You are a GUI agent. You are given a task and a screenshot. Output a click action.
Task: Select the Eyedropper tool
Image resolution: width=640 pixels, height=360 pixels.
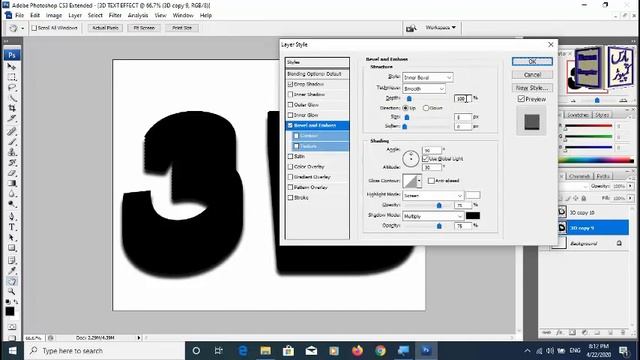click(x=12, y=271)
